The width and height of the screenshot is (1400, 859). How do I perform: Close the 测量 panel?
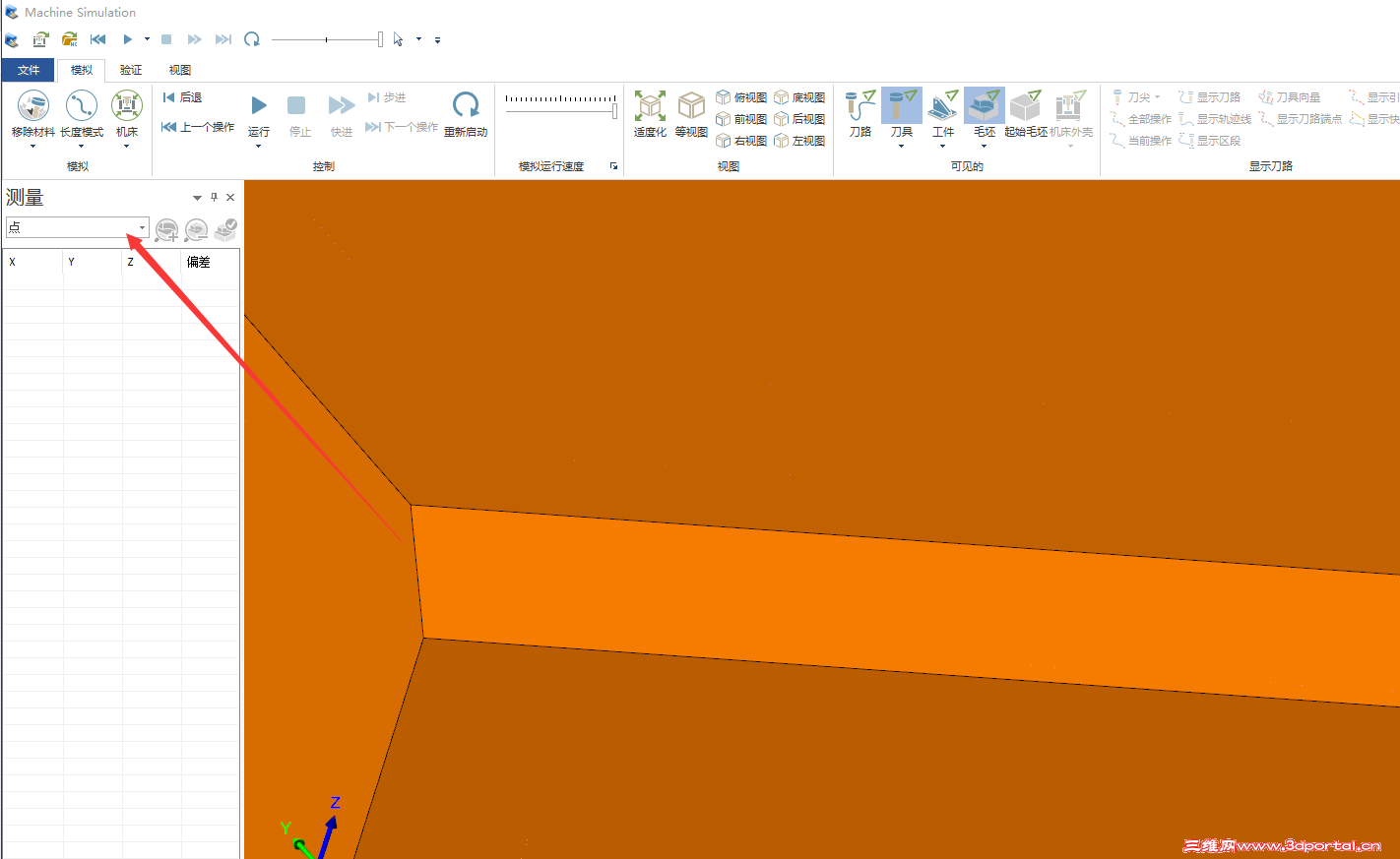pyautogui.click(x=230, y=197)
